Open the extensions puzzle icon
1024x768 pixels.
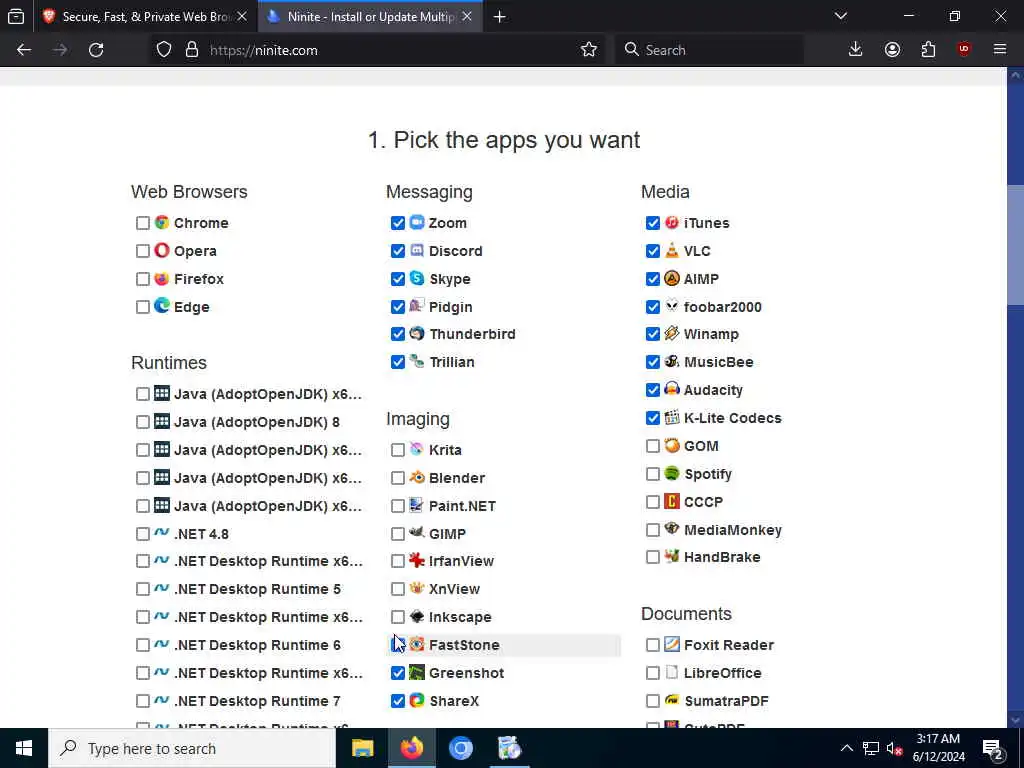tap(928, 50)
